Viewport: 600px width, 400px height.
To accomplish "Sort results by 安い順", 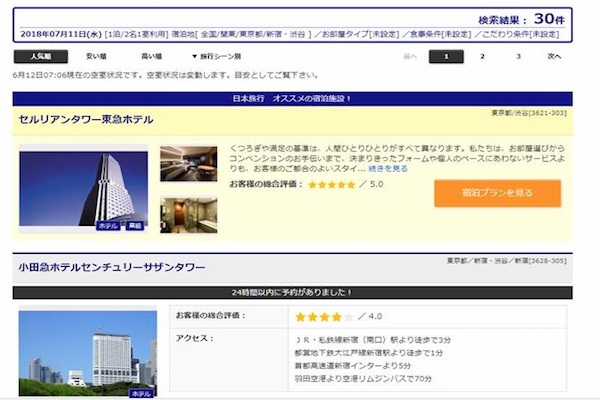I will (96, 57).
